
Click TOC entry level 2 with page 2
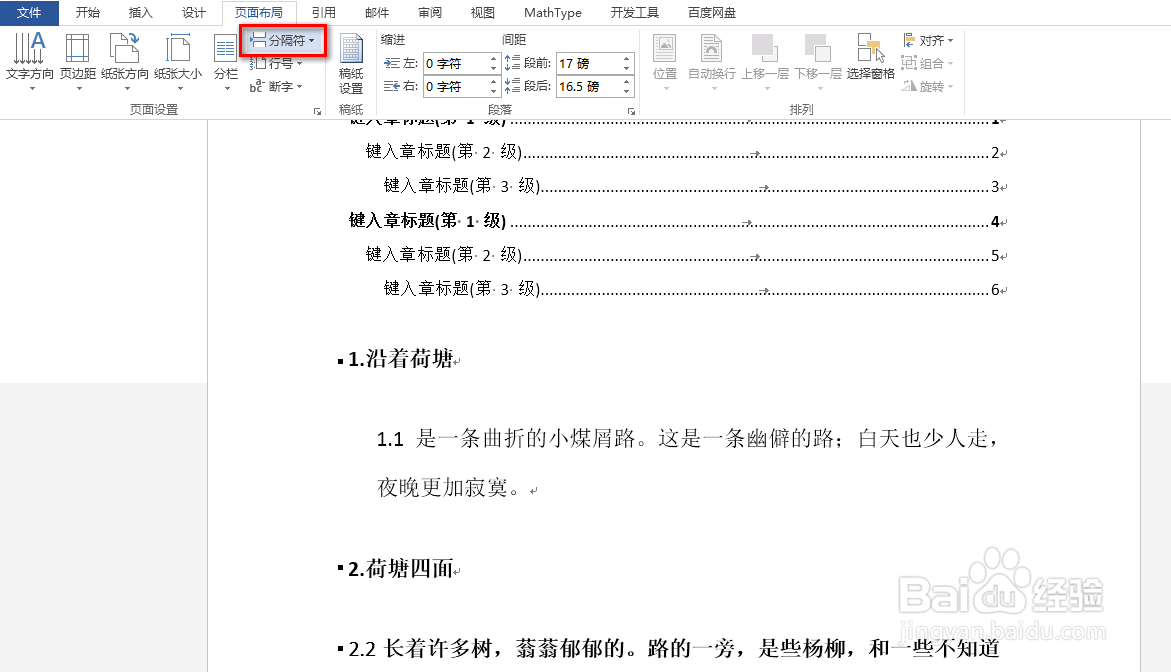pyautogui.click(x=686, y=152)
